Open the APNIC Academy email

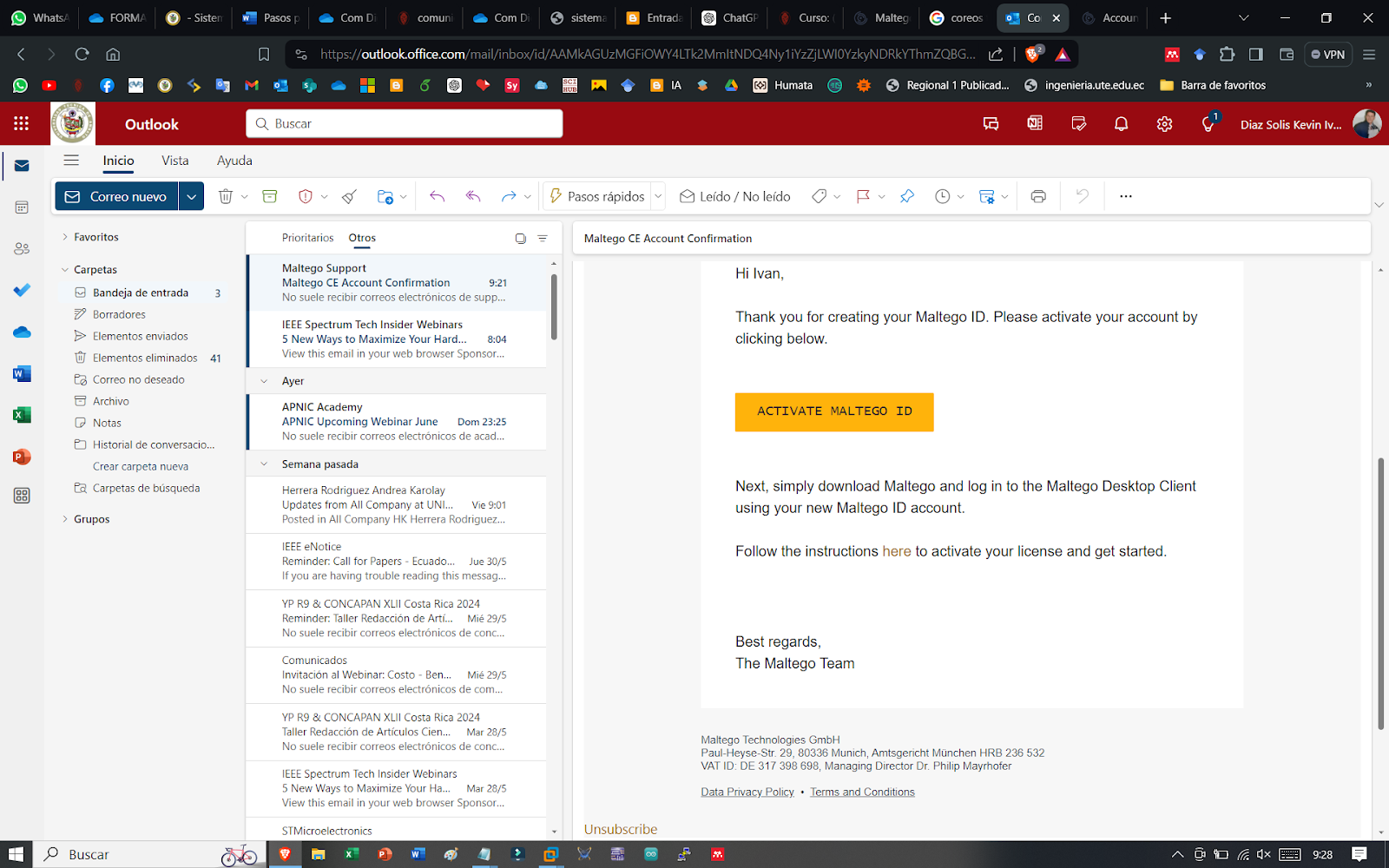[x=397, y=422]
